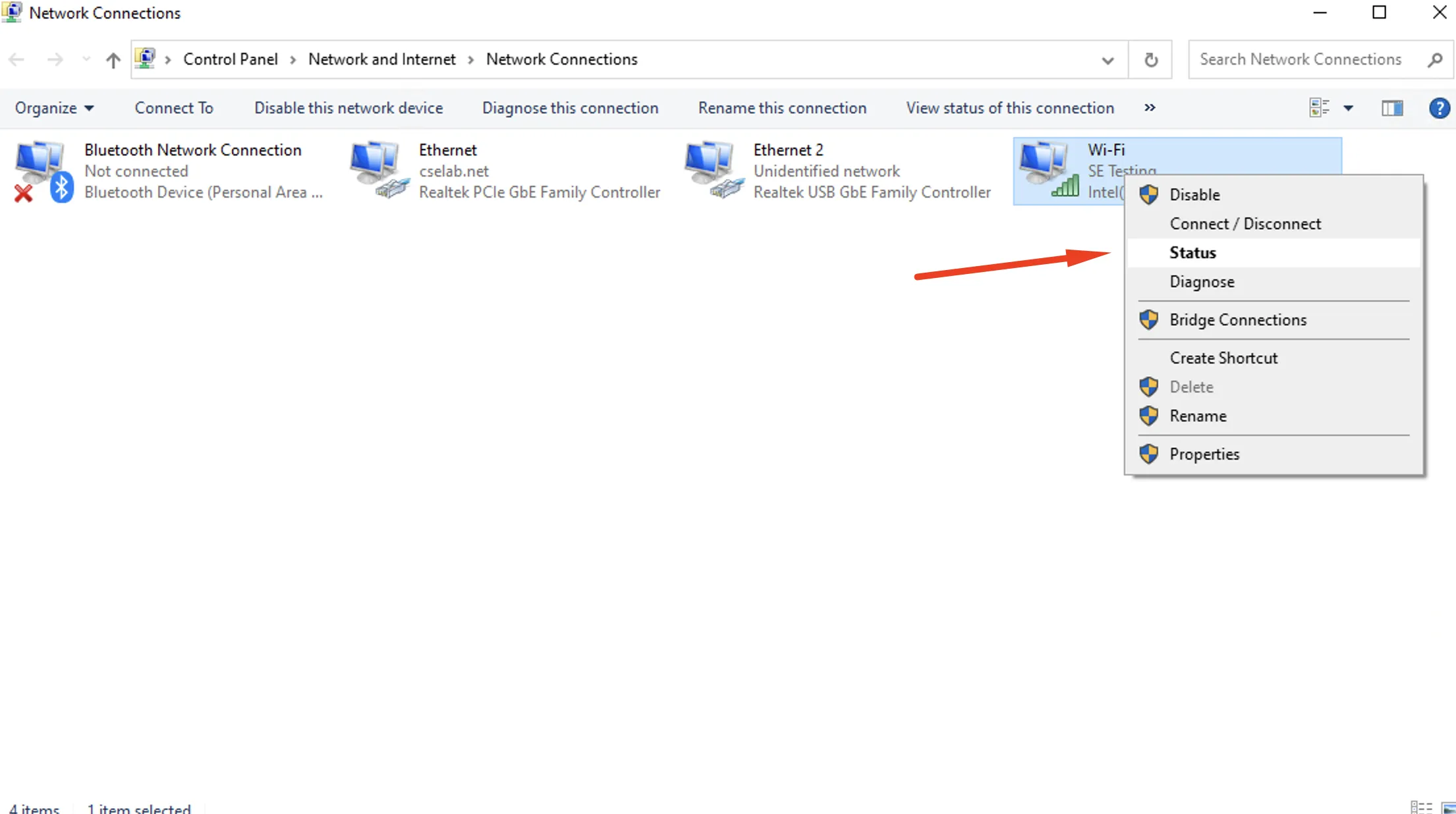Select Diagnose in the context menu
The width and height of the screenshot is (1456, 814).
[1273, 282]
